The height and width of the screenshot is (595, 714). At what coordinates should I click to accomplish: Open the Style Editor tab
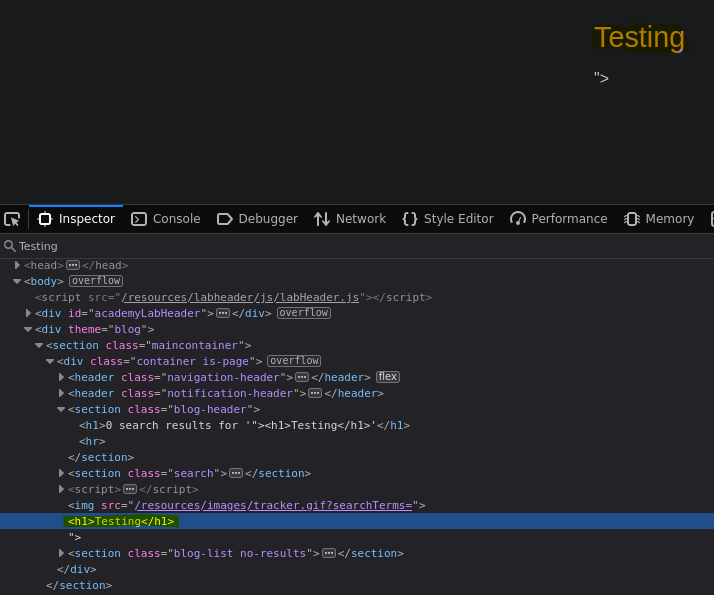coord(448,219)
